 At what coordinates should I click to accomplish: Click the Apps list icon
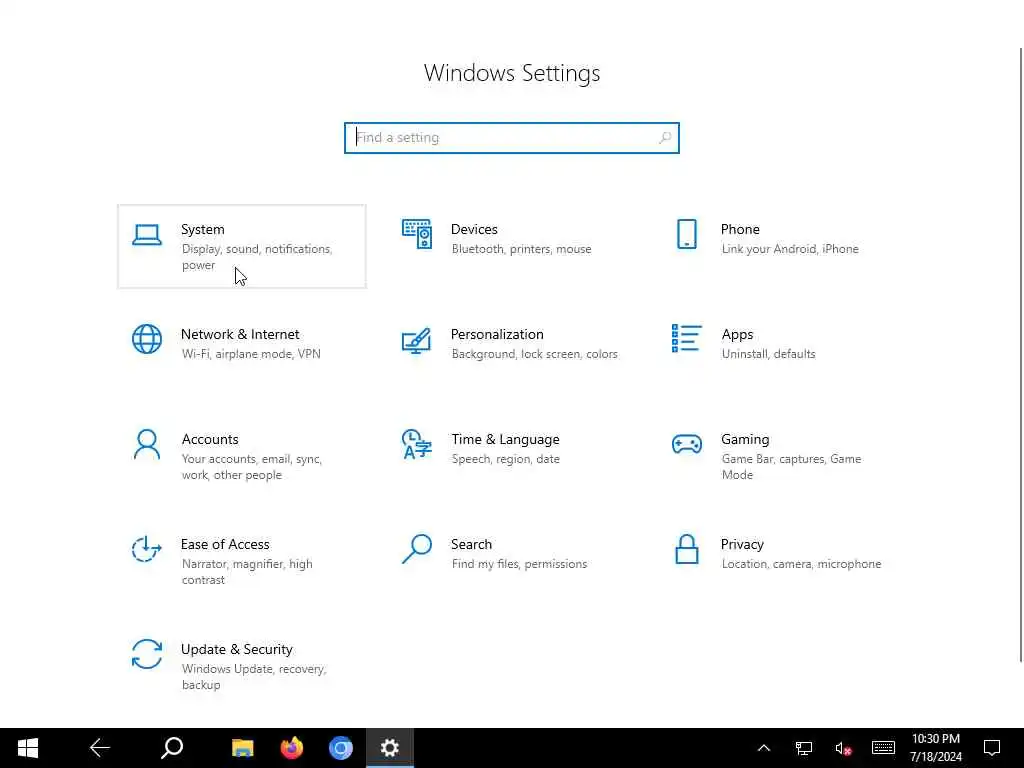[x=686, y=338]
